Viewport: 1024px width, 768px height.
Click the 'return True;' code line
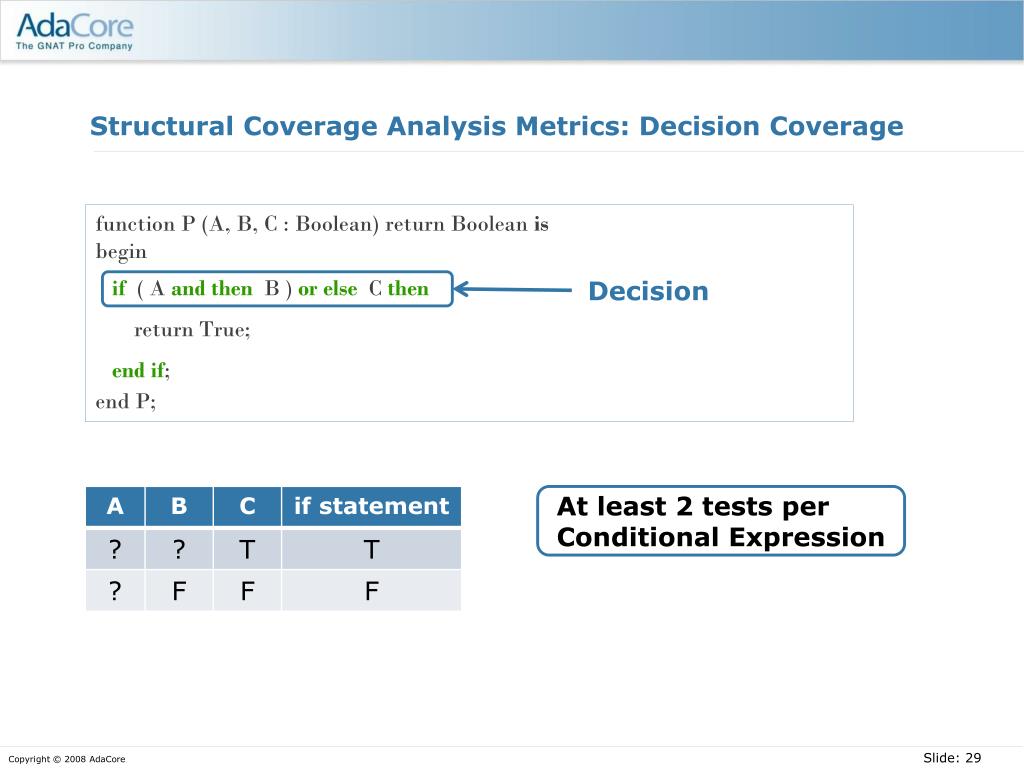click(192, 330)
